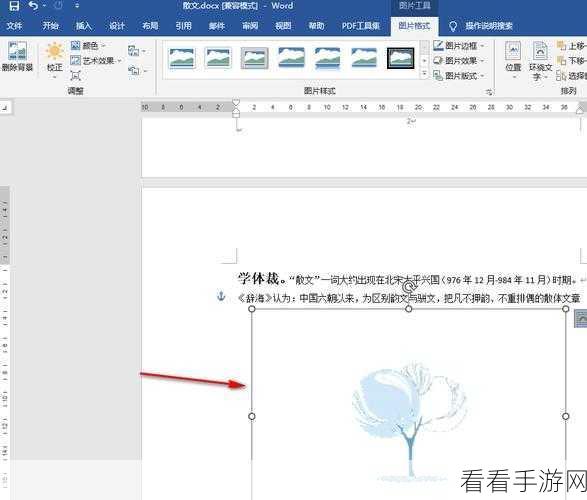
Task: Open the 图片边框 picture border dropdown
Action: click(458, 46)
